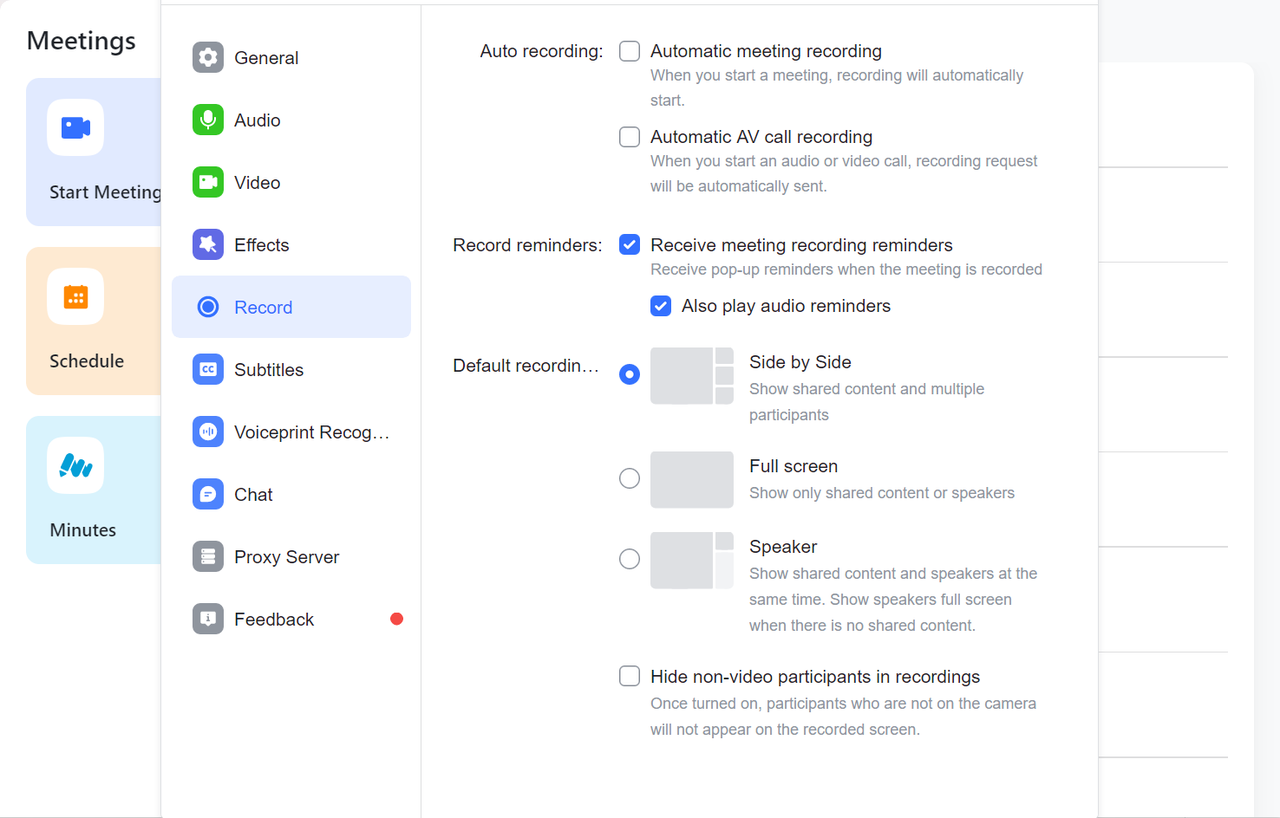Open General settings gear icon

(208, 58)
